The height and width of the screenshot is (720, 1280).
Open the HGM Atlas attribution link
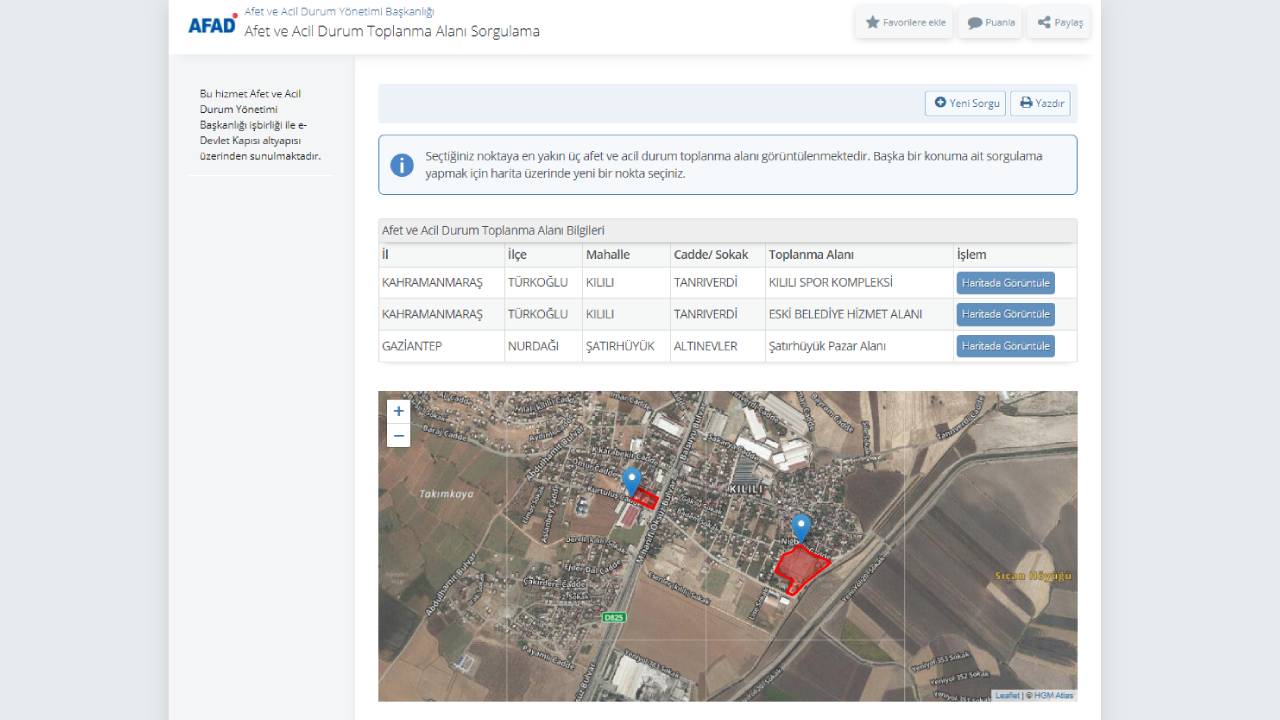click(x=1053, y=695)
